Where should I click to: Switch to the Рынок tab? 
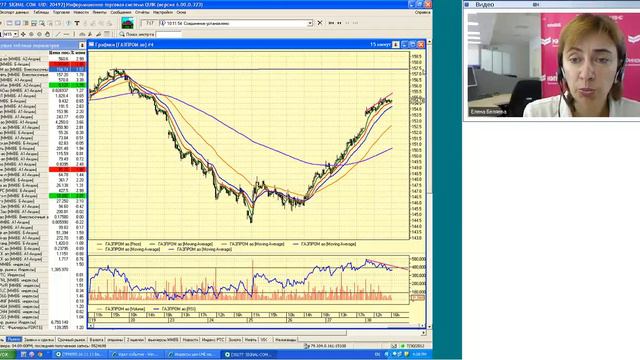pyautogui.click(x=13, y=340)
